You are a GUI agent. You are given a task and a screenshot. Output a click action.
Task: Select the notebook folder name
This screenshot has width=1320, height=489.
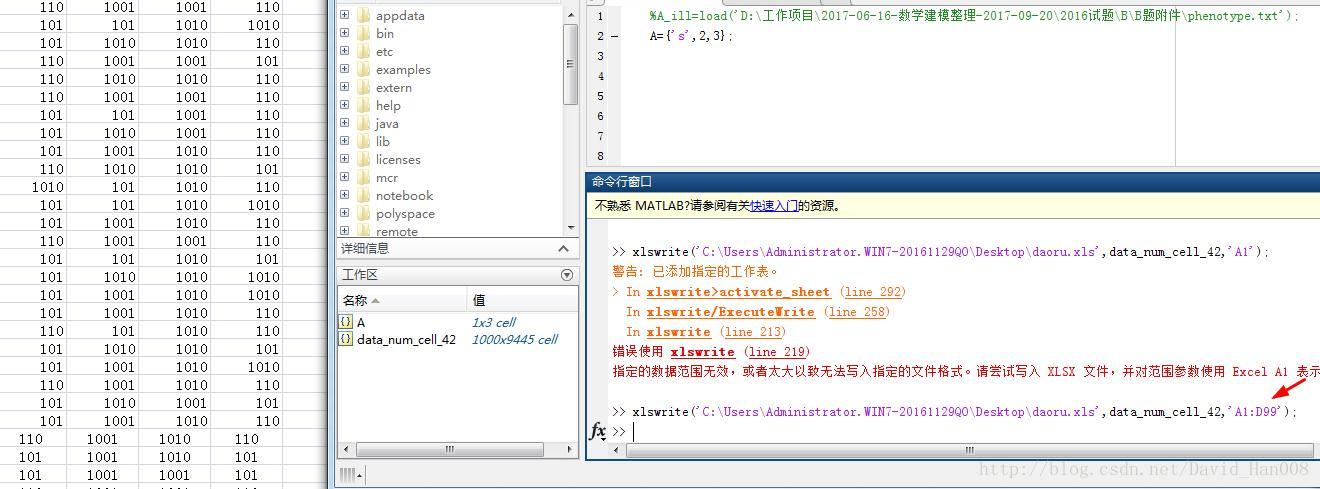tap(404, 195)
